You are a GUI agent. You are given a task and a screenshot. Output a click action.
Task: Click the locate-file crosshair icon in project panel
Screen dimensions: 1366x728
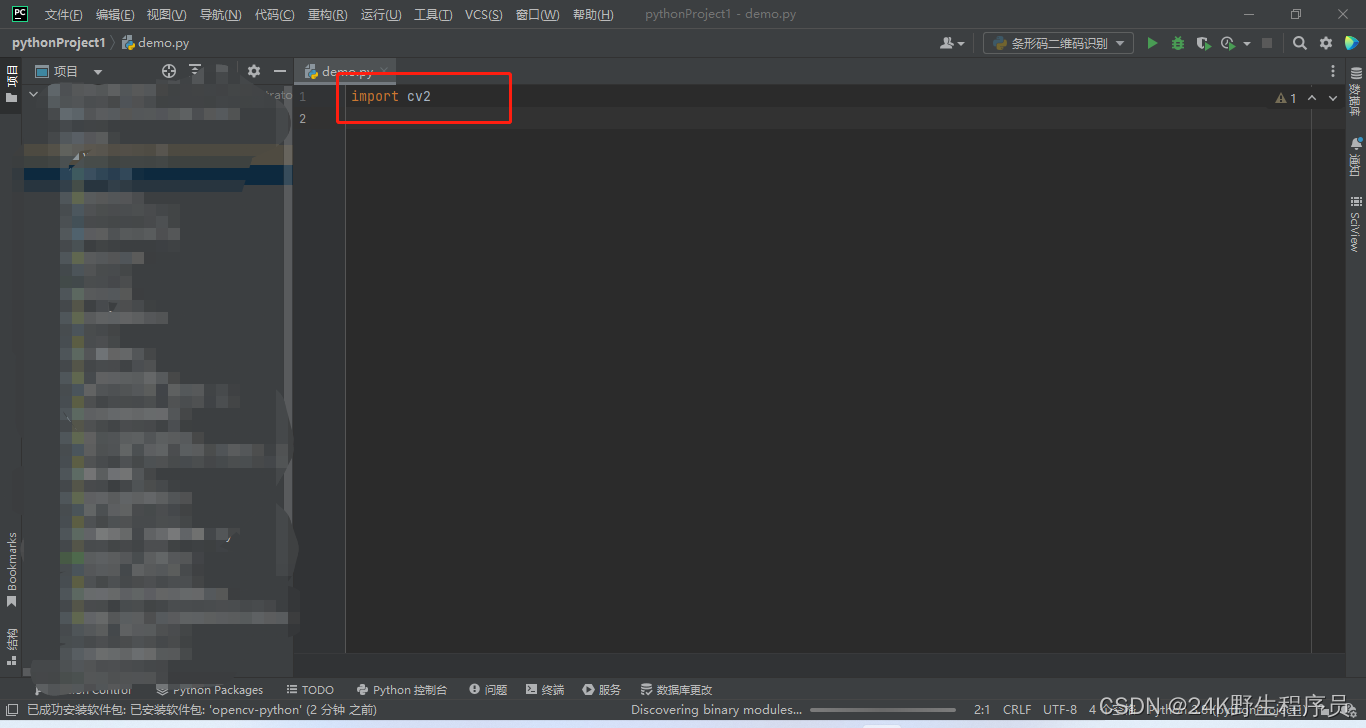click(169, 71)
